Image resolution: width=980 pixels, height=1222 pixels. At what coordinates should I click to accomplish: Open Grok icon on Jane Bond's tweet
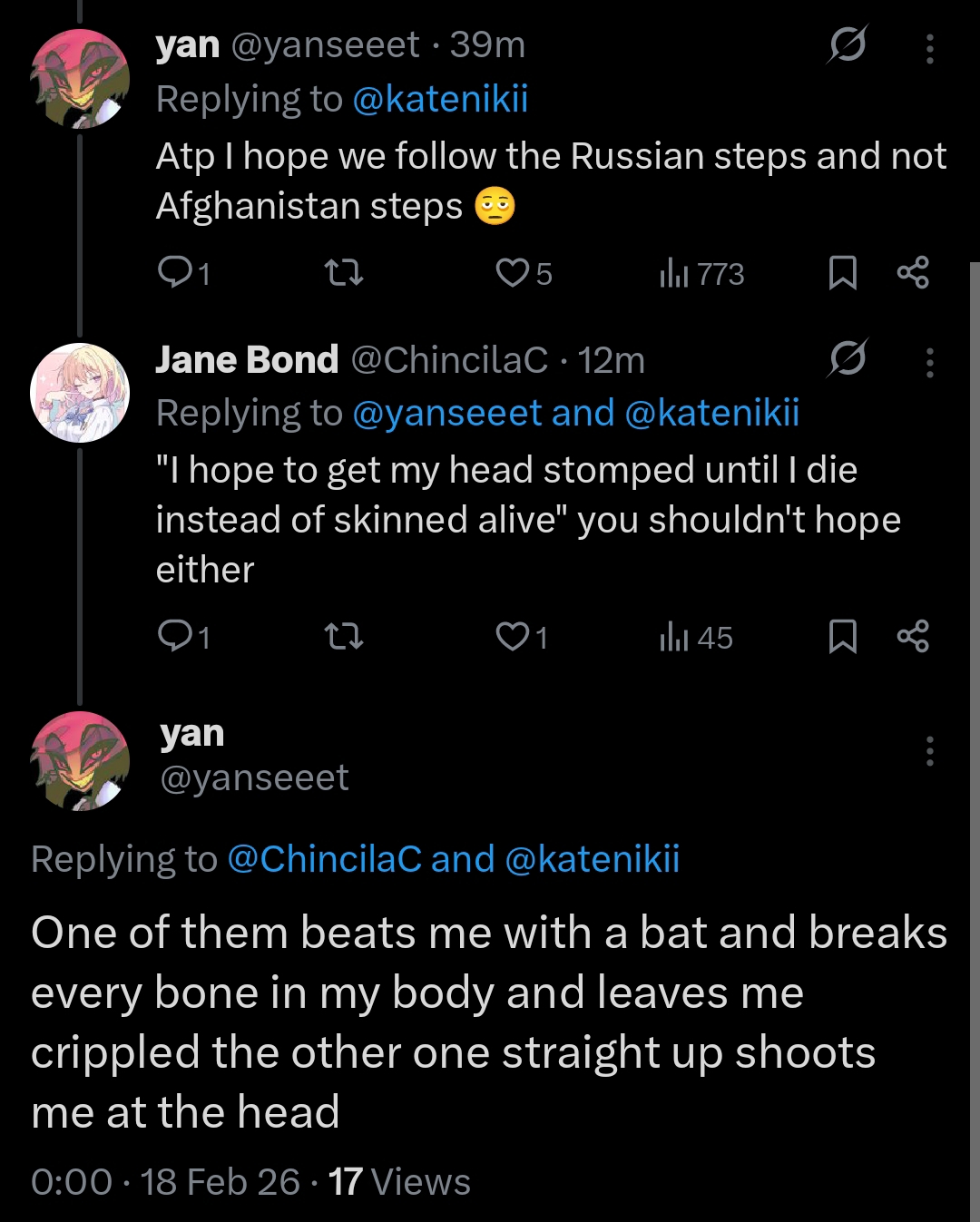pos(848,358)
